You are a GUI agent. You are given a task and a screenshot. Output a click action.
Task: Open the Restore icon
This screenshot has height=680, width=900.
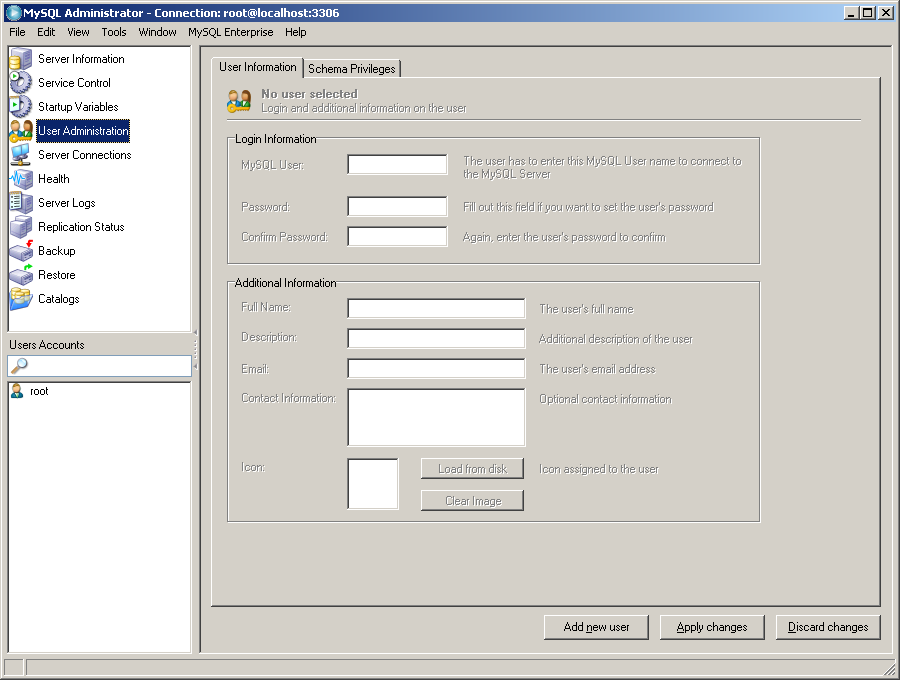click(x=20, y=275)
